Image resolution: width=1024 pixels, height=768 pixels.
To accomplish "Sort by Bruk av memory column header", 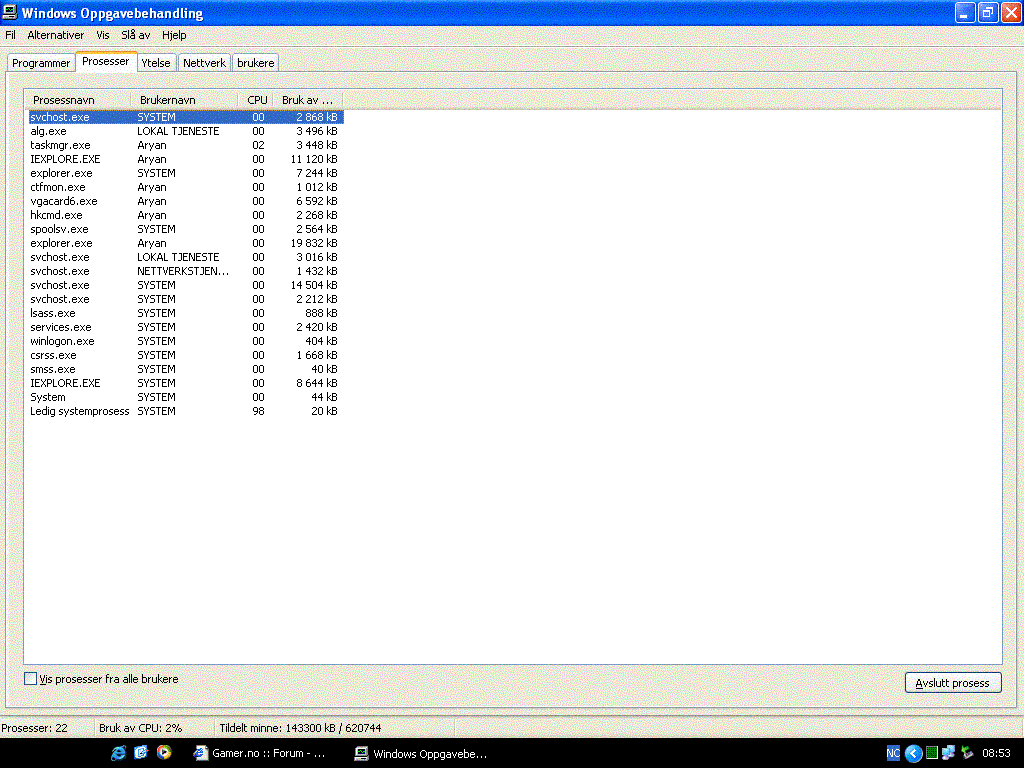I will pyautogui.click(x=308, y=100).
